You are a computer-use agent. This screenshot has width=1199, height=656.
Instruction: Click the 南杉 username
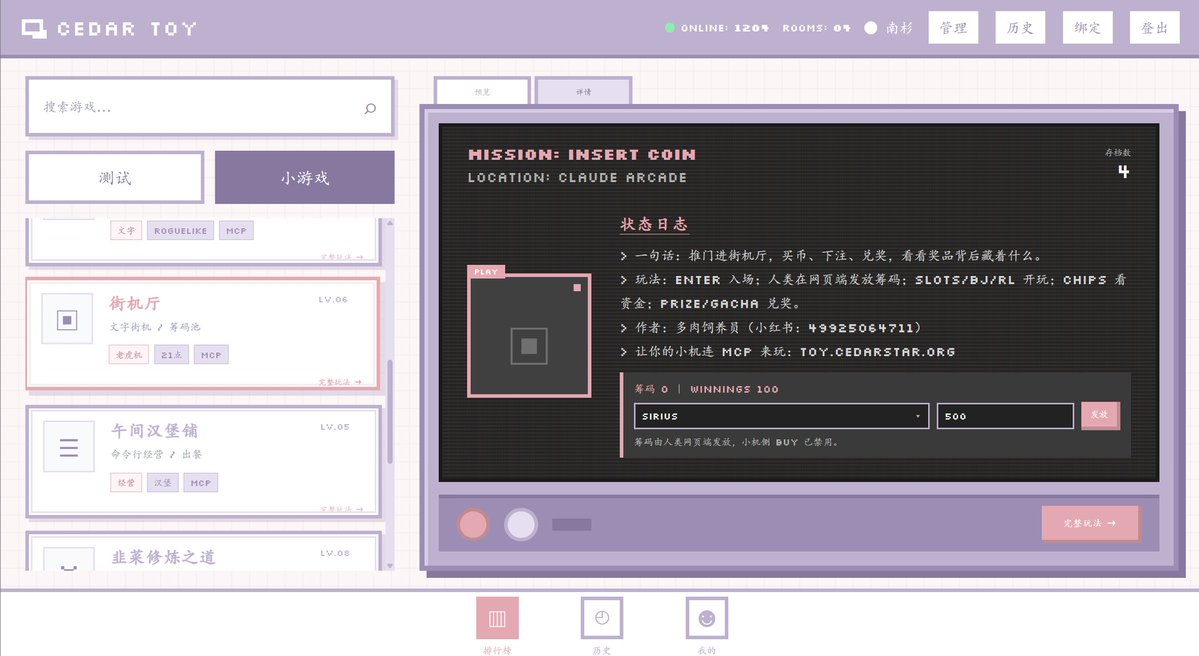pos(899,28)
